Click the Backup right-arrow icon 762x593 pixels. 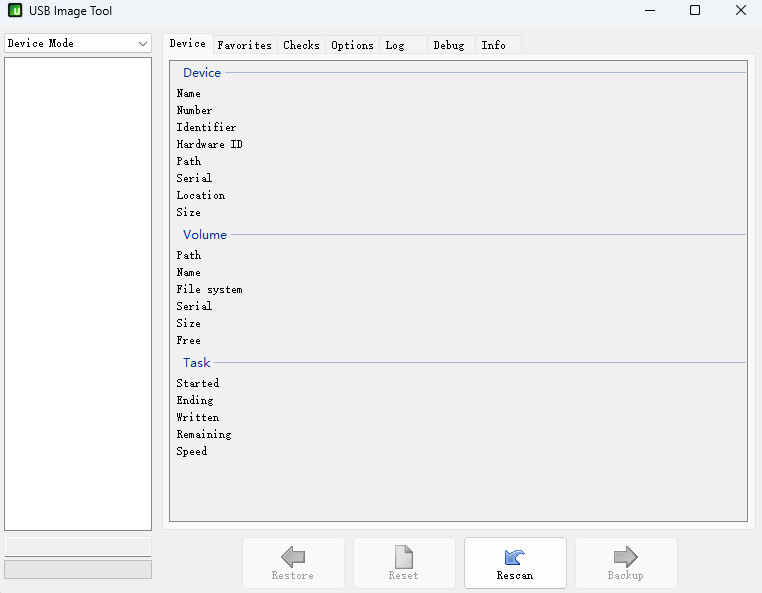[x=625, y=557]
